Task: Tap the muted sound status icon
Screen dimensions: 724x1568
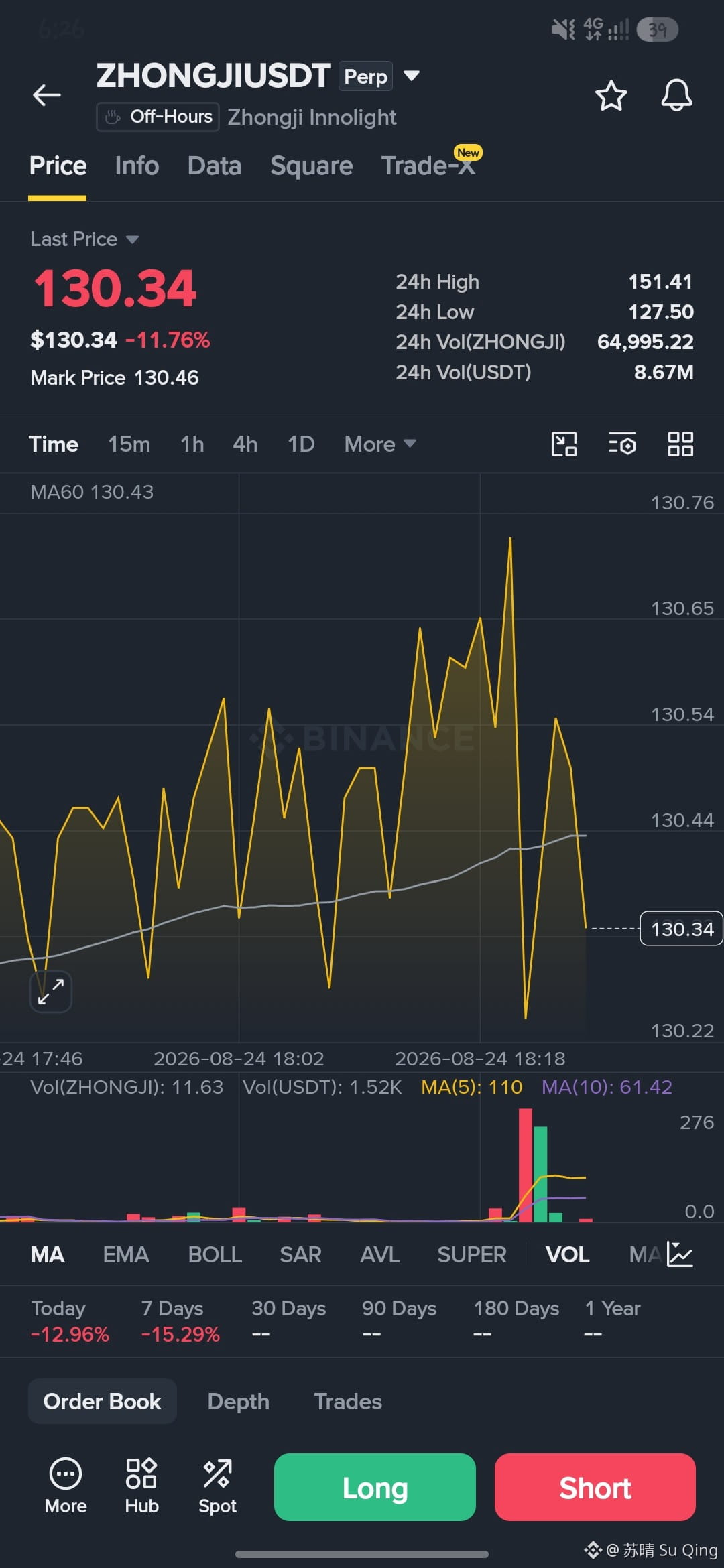Action: (x=563, y=29)
